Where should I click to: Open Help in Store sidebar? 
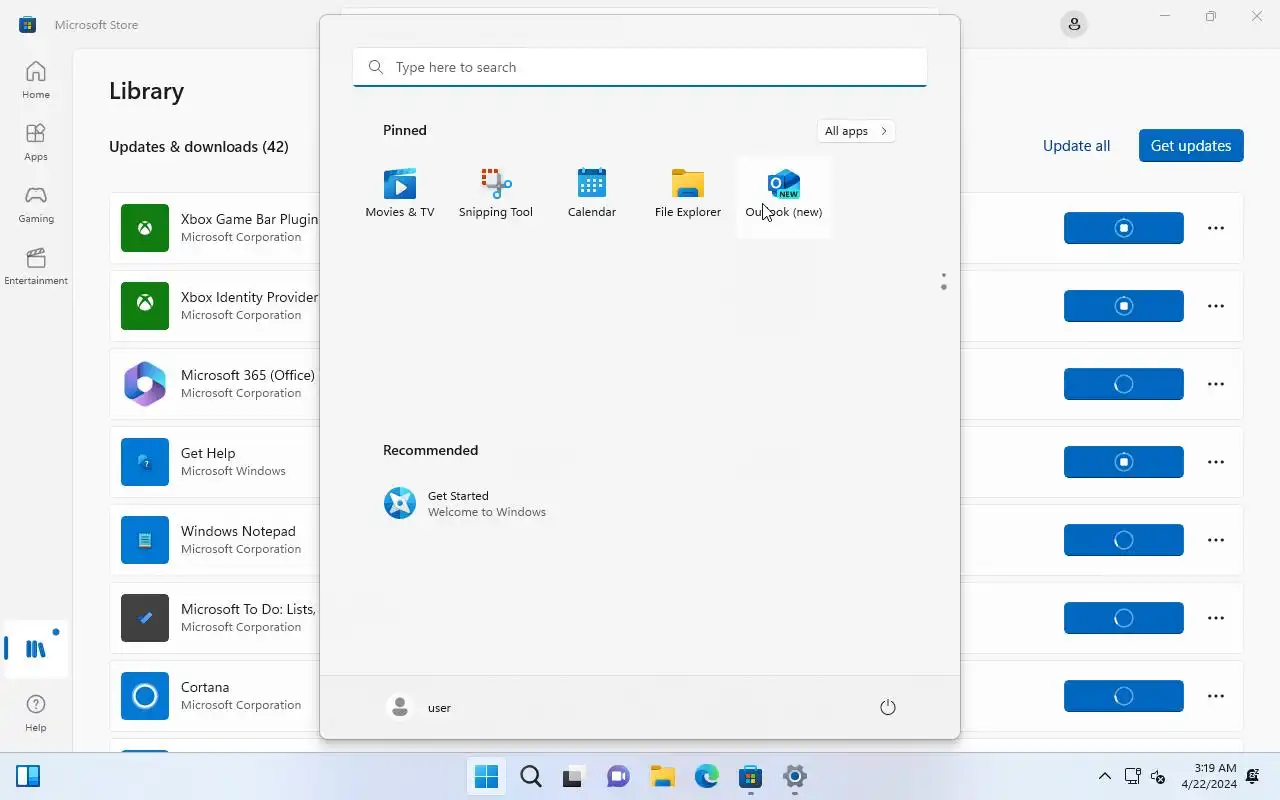tap(36, 713)
